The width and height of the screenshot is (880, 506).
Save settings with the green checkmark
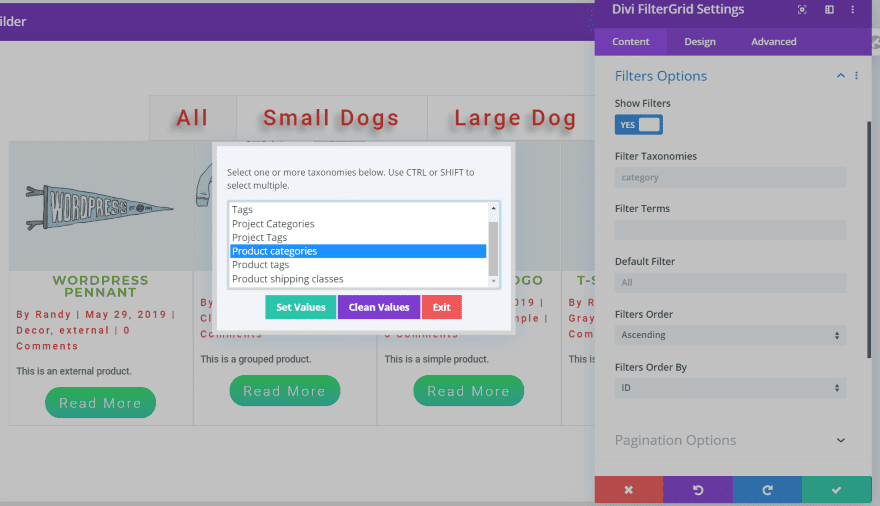tap(836, 490)
